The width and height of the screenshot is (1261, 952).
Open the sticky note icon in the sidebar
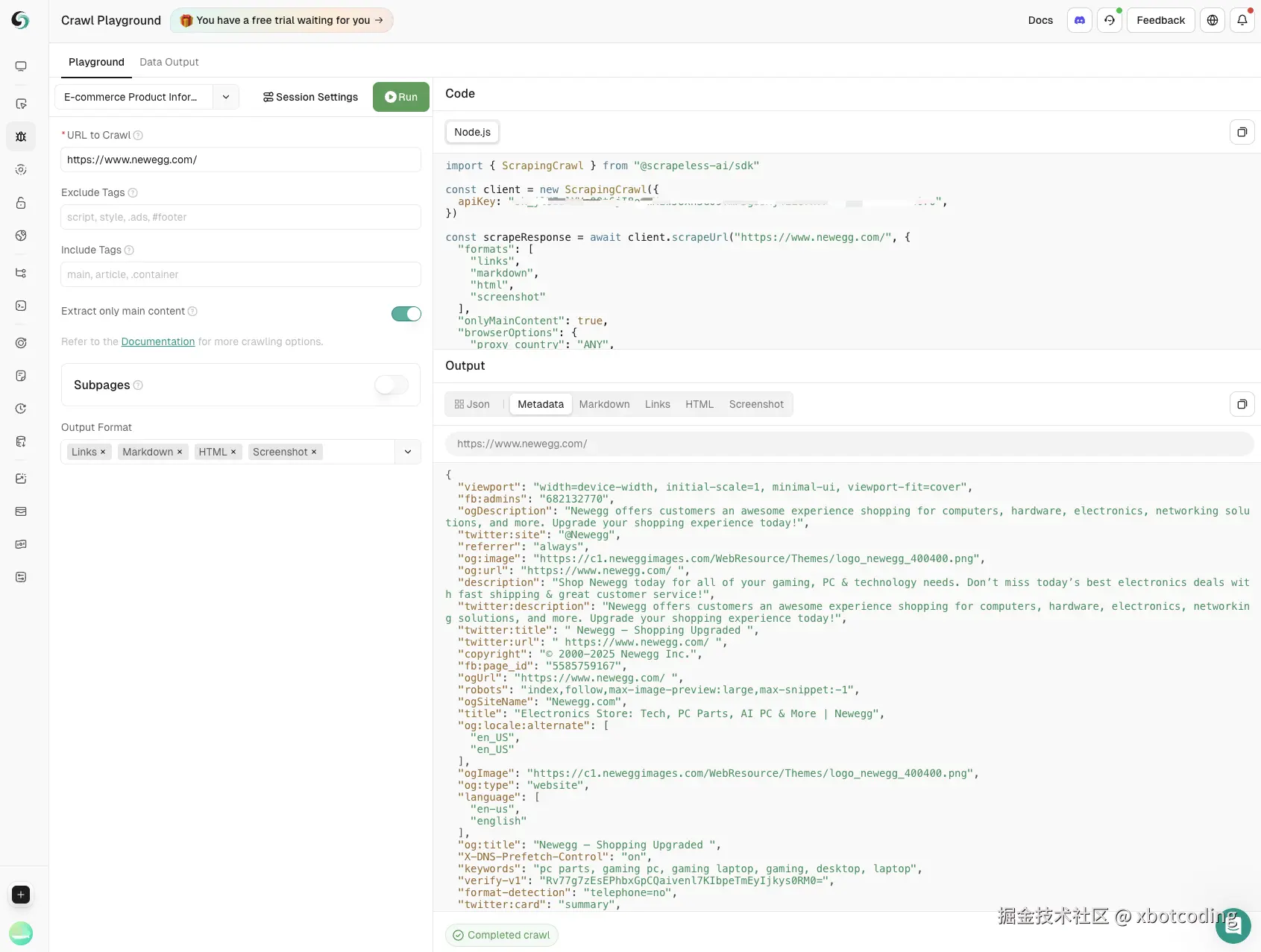click(21, 376)
